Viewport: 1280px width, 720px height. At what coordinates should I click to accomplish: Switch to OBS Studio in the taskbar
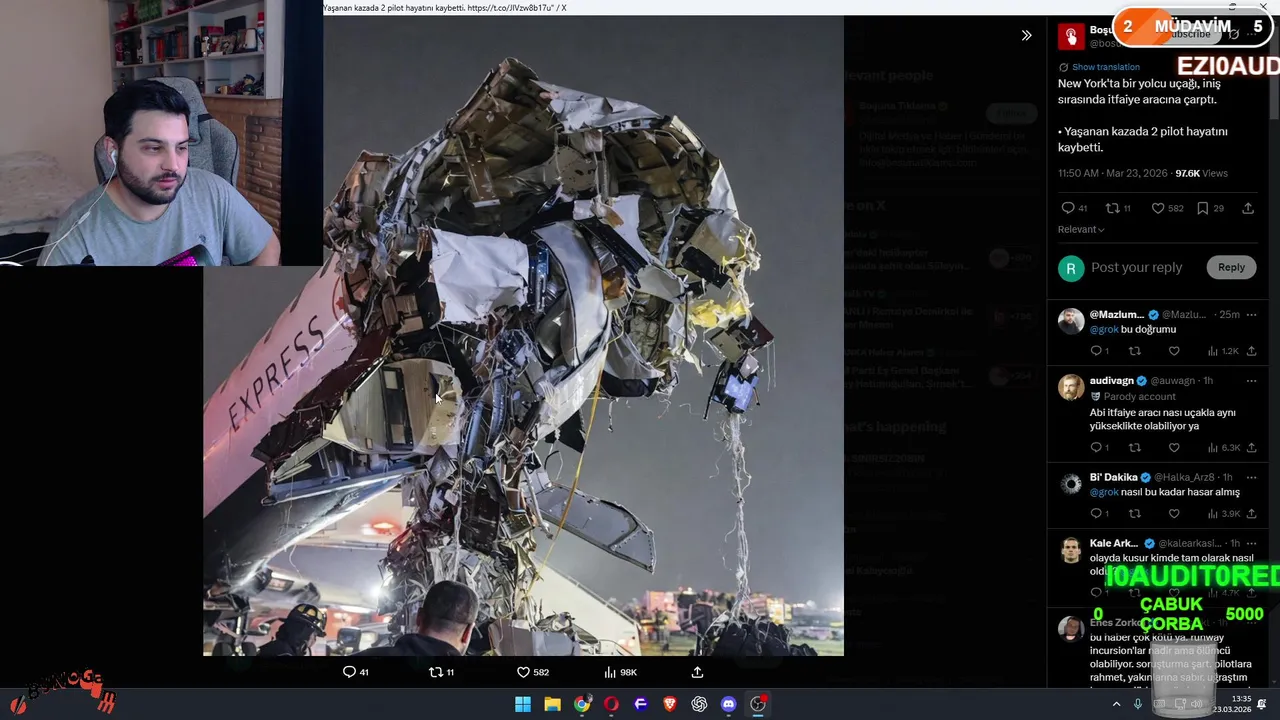click(758, 704)
